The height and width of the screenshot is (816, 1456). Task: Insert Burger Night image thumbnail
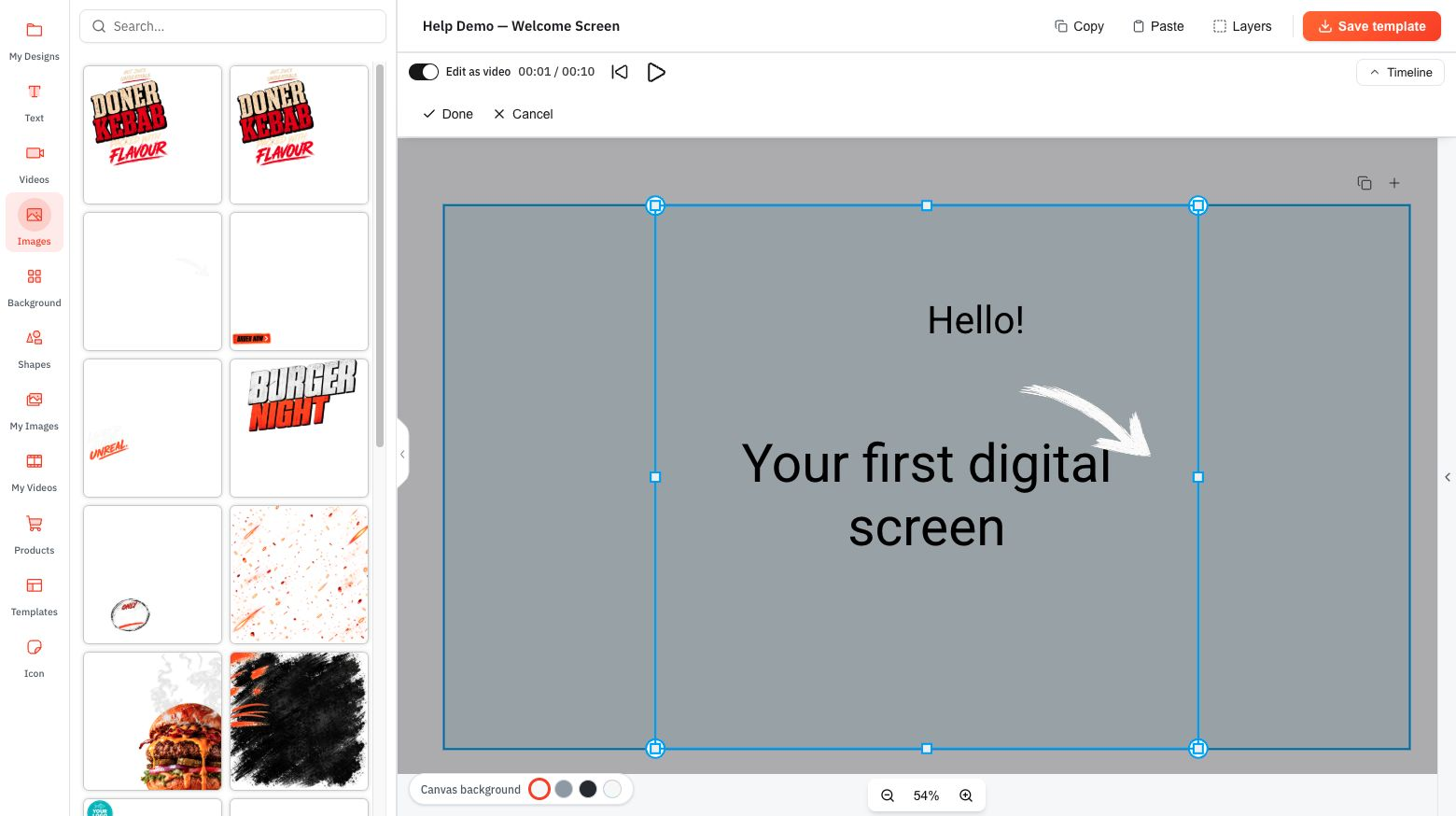click(299, 428)
